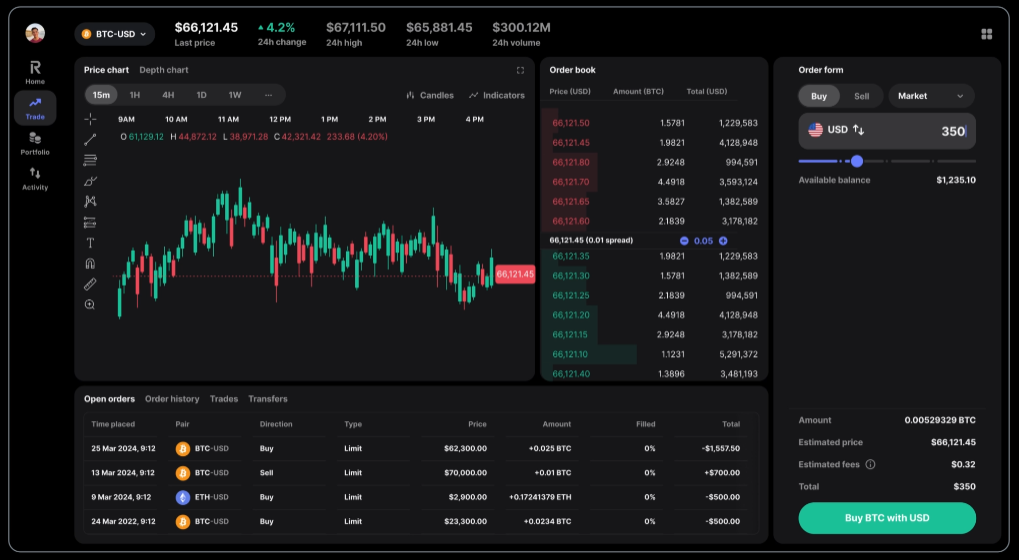Pick the text annotation tool
Image resolution: width=1019 pixels, height=560 pixels.
(x=90, y=243)
